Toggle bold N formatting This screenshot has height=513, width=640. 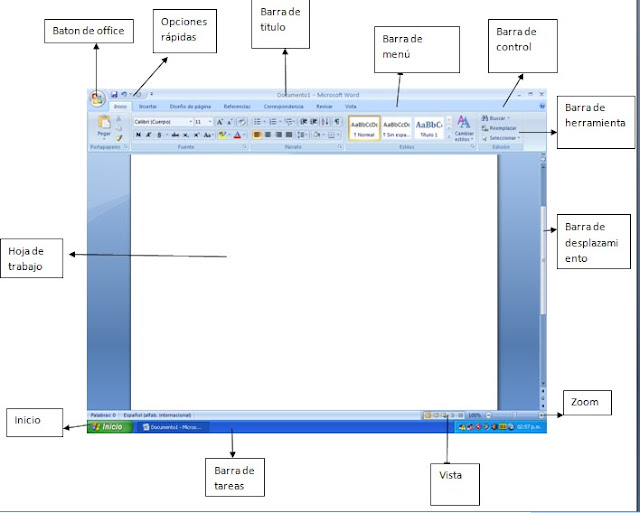(138, 135)
